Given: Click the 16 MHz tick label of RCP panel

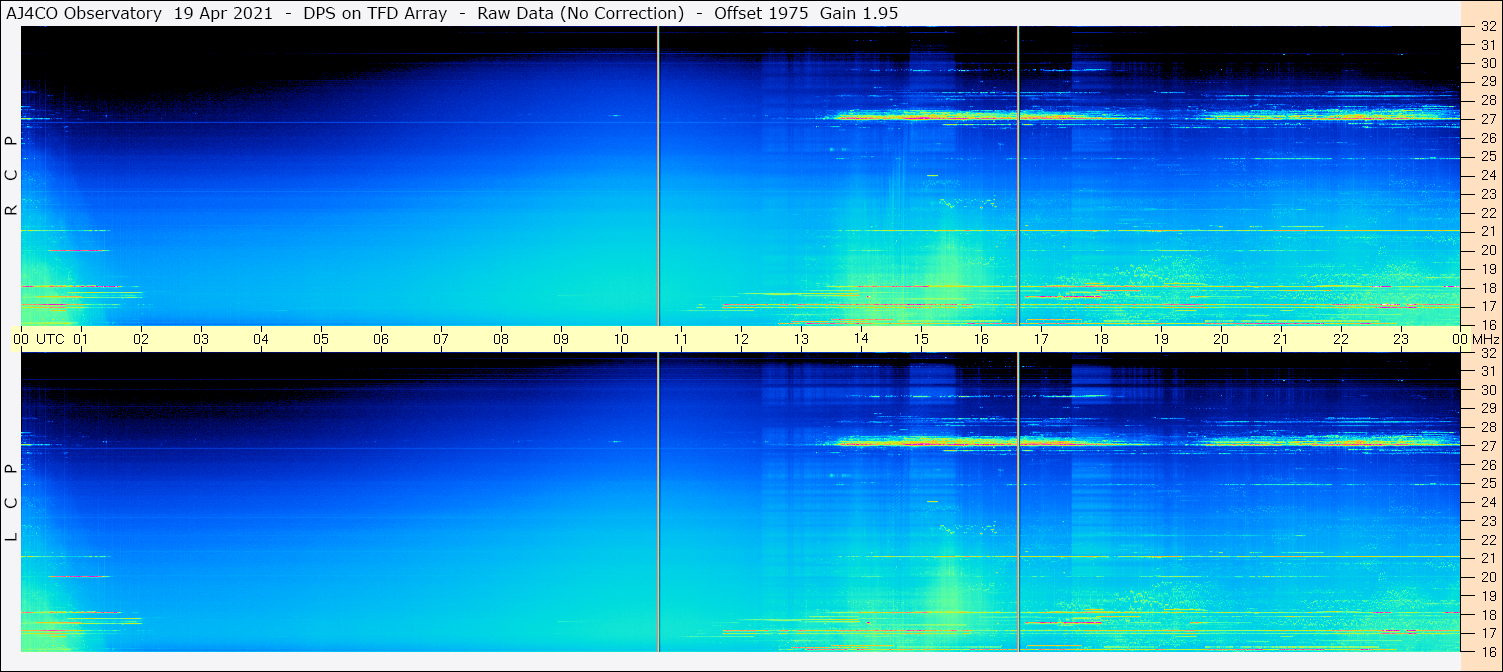Looking at the screenshot, I should click(1487, 324).
